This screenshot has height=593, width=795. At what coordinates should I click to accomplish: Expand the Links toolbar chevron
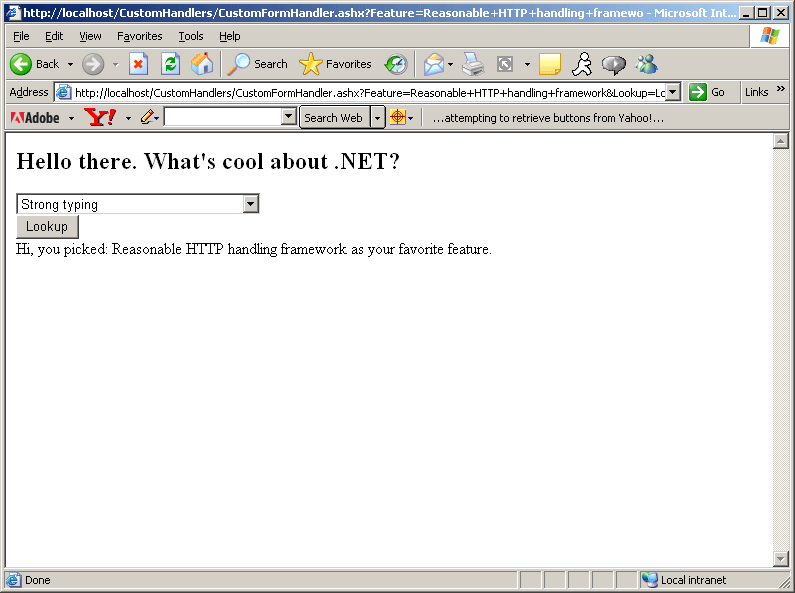pyautogui.click(x=780, y=89)
